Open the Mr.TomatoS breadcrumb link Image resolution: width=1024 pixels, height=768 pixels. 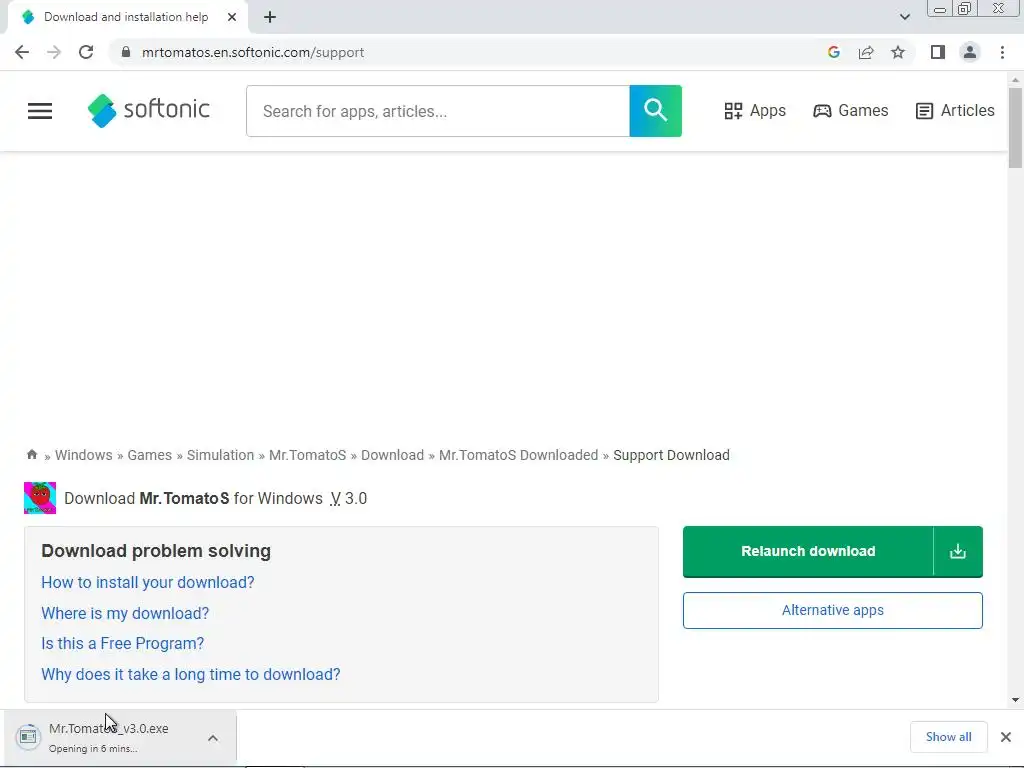point(308,455)
